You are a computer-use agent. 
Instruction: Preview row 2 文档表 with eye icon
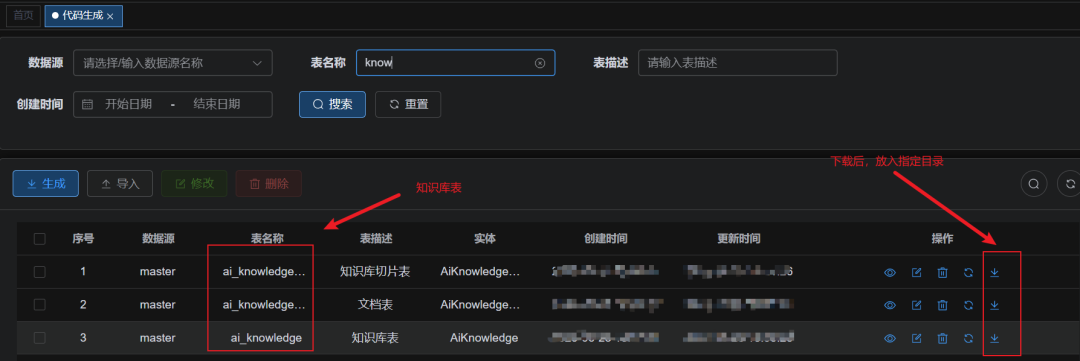(x=890, y=305)
